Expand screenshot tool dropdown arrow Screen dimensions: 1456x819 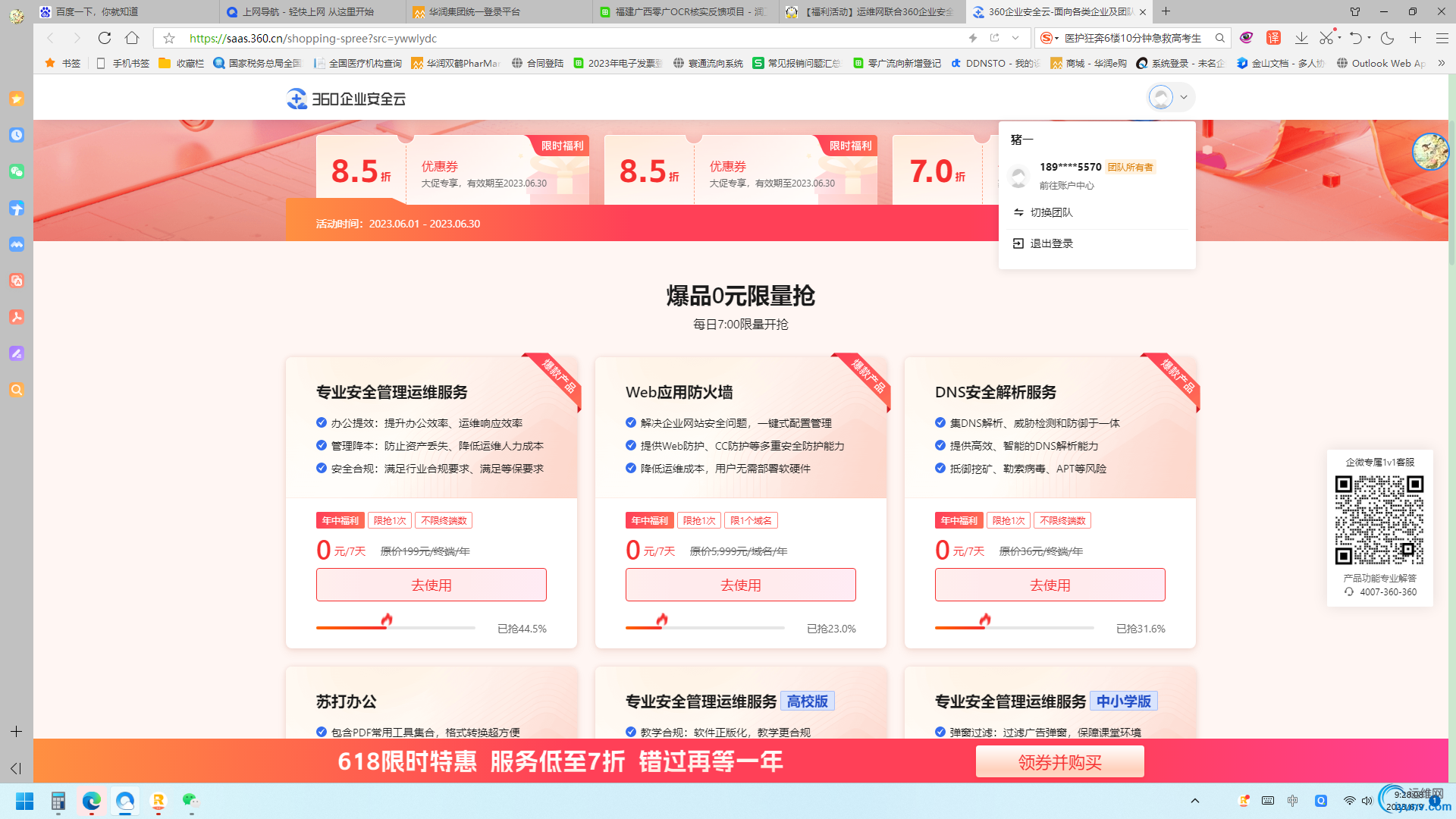(1339, 37)
